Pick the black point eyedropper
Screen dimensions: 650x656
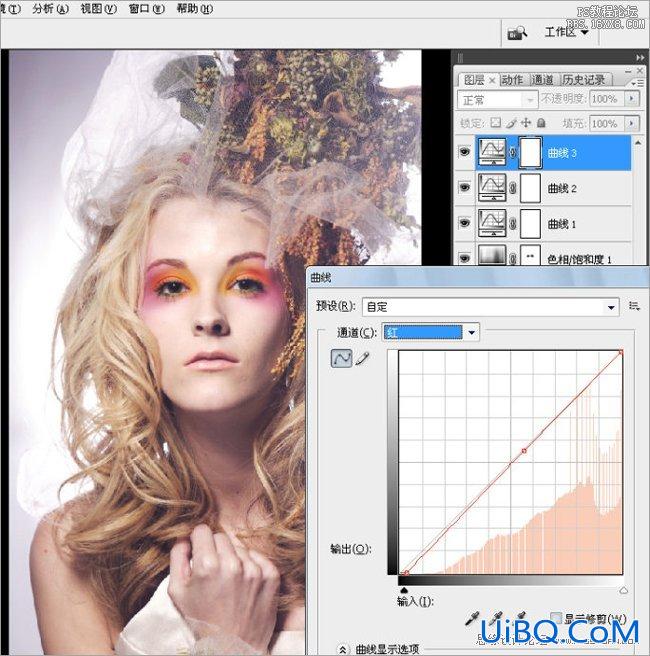(472, 618)
